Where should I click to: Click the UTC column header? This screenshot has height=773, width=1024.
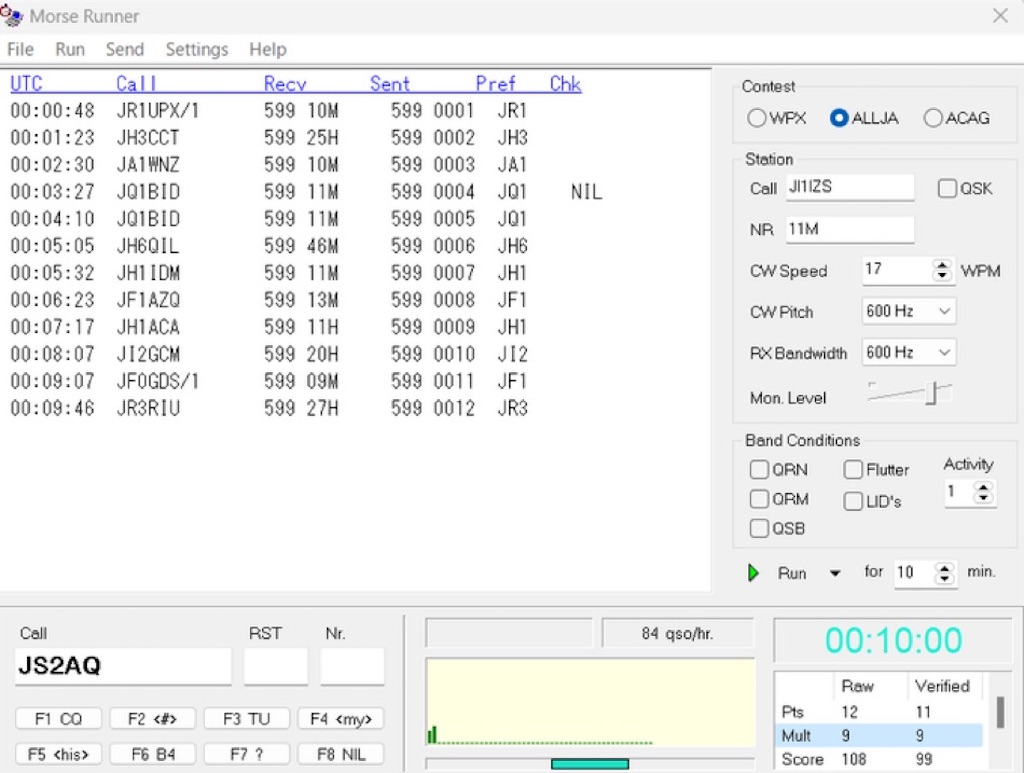26,84
